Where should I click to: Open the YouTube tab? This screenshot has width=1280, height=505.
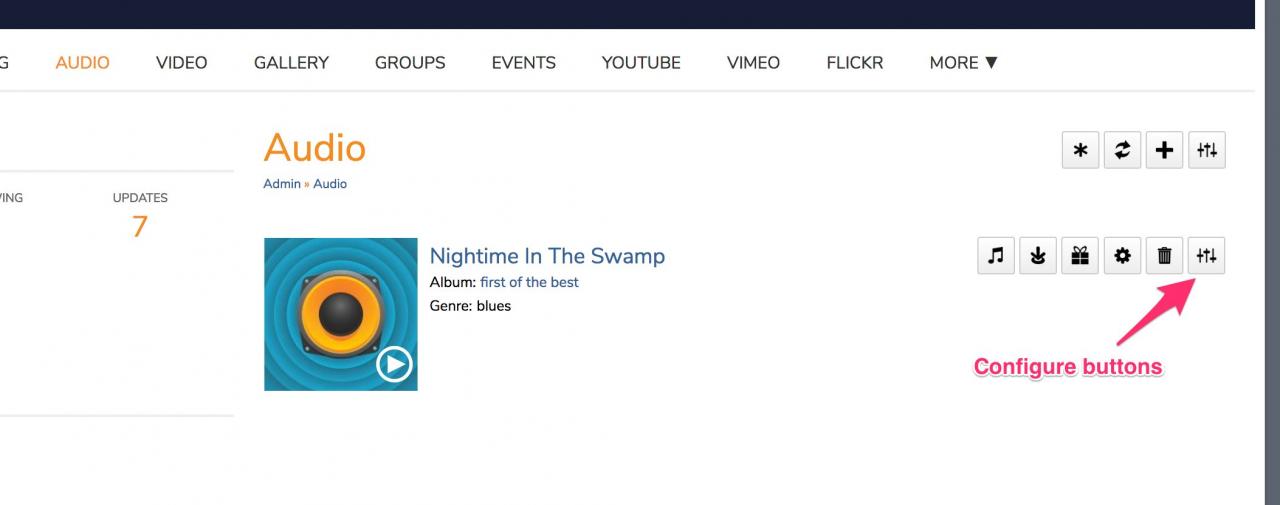tap(641, 62)
